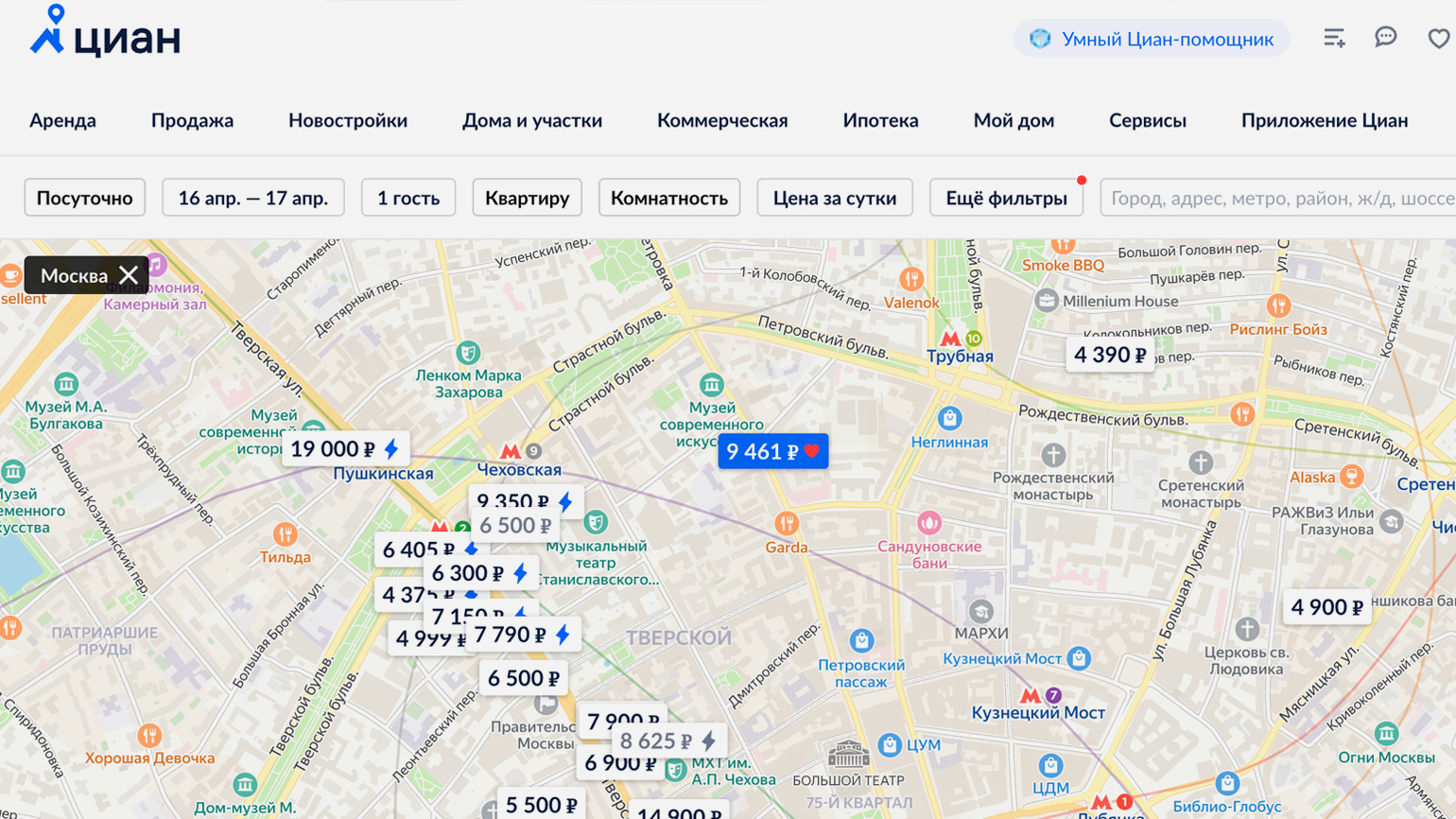Select the 4 900 ₽ price marker
Viewport: 1456px width, 819px height.
[x=1326, y=607]
